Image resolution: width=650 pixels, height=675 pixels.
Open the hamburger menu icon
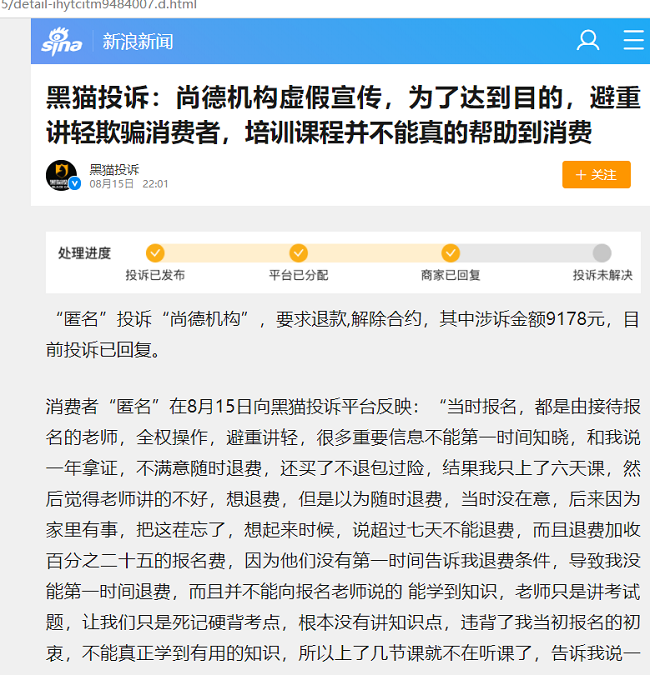[x=634, y=40]
